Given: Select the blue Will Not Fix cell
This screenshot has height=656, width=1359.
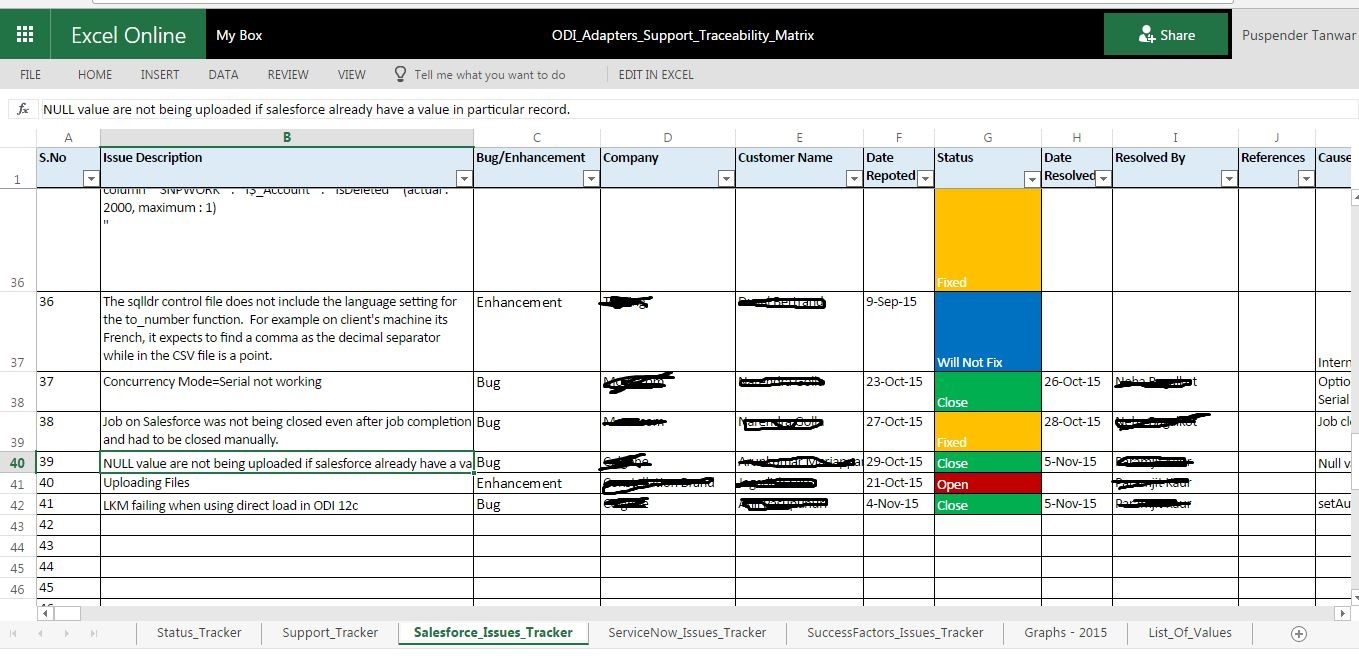Looking at the screenshot, I should click(987, 331).
